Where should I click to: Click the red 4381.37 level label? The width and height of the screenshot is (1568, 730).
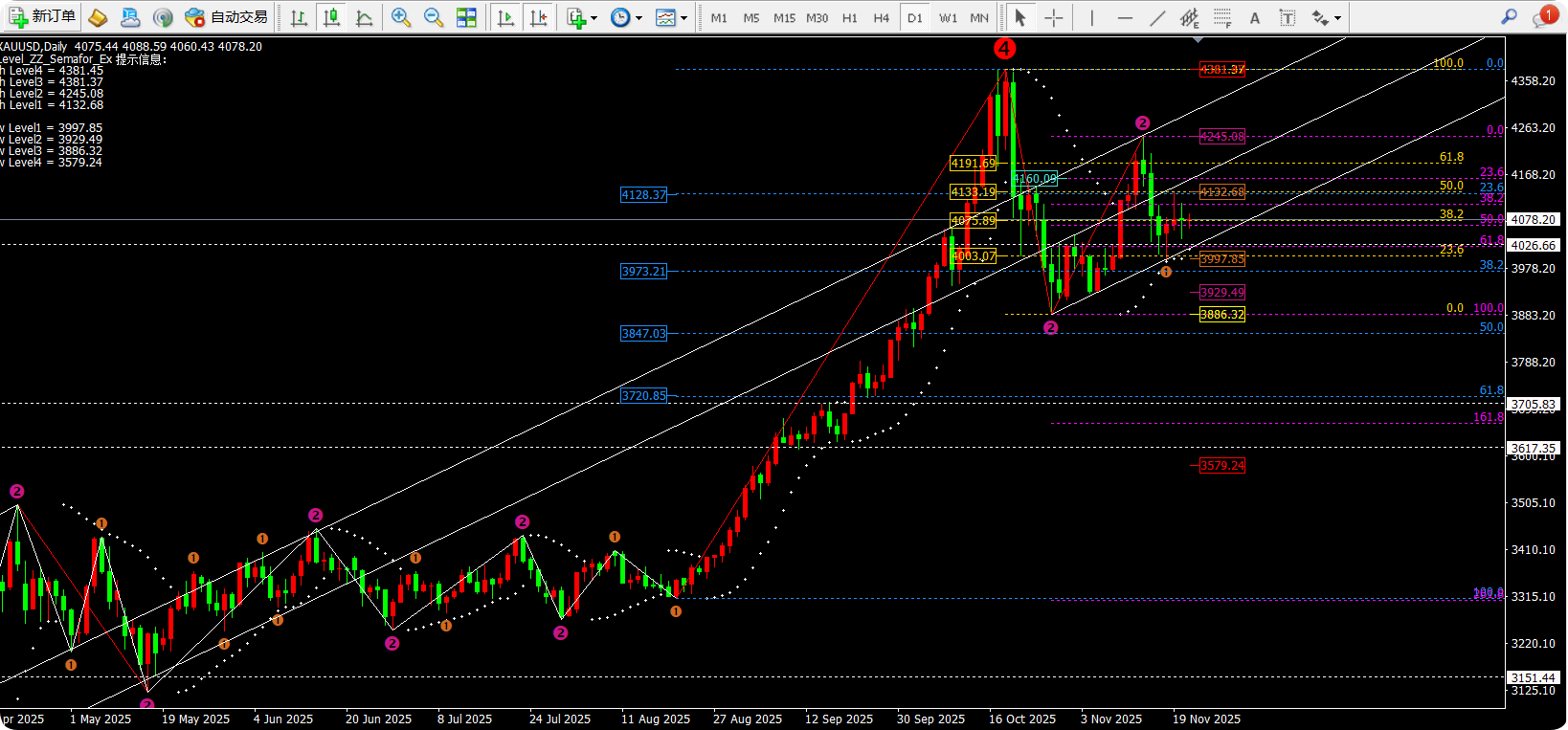coord(1222,69)
